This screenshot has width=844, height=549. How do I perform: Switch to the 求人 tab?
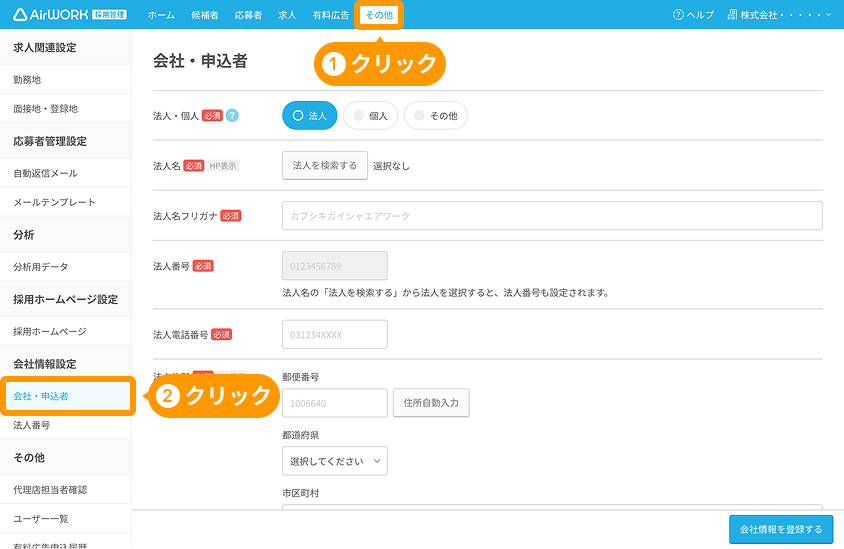pos(287,15)
